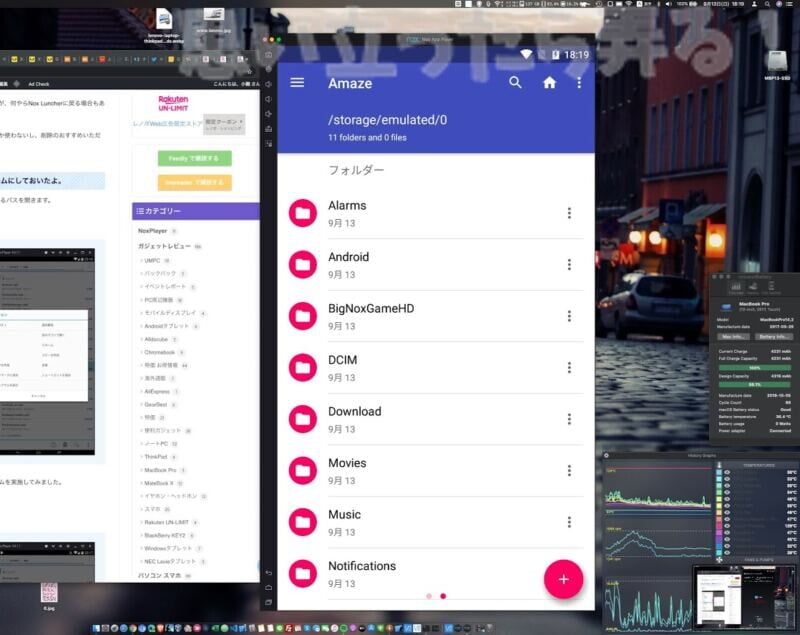This screenshot has height=635, width=800.
Task: Open the Amaze hamburger navigation menu
Action: point(297,83)
